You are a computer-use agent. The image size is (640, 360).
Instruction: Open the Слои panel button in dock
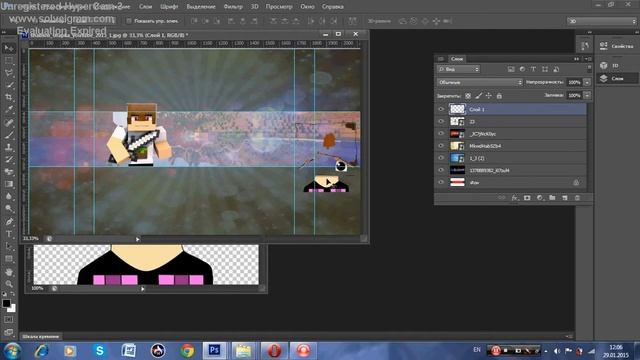click(616, 78)
